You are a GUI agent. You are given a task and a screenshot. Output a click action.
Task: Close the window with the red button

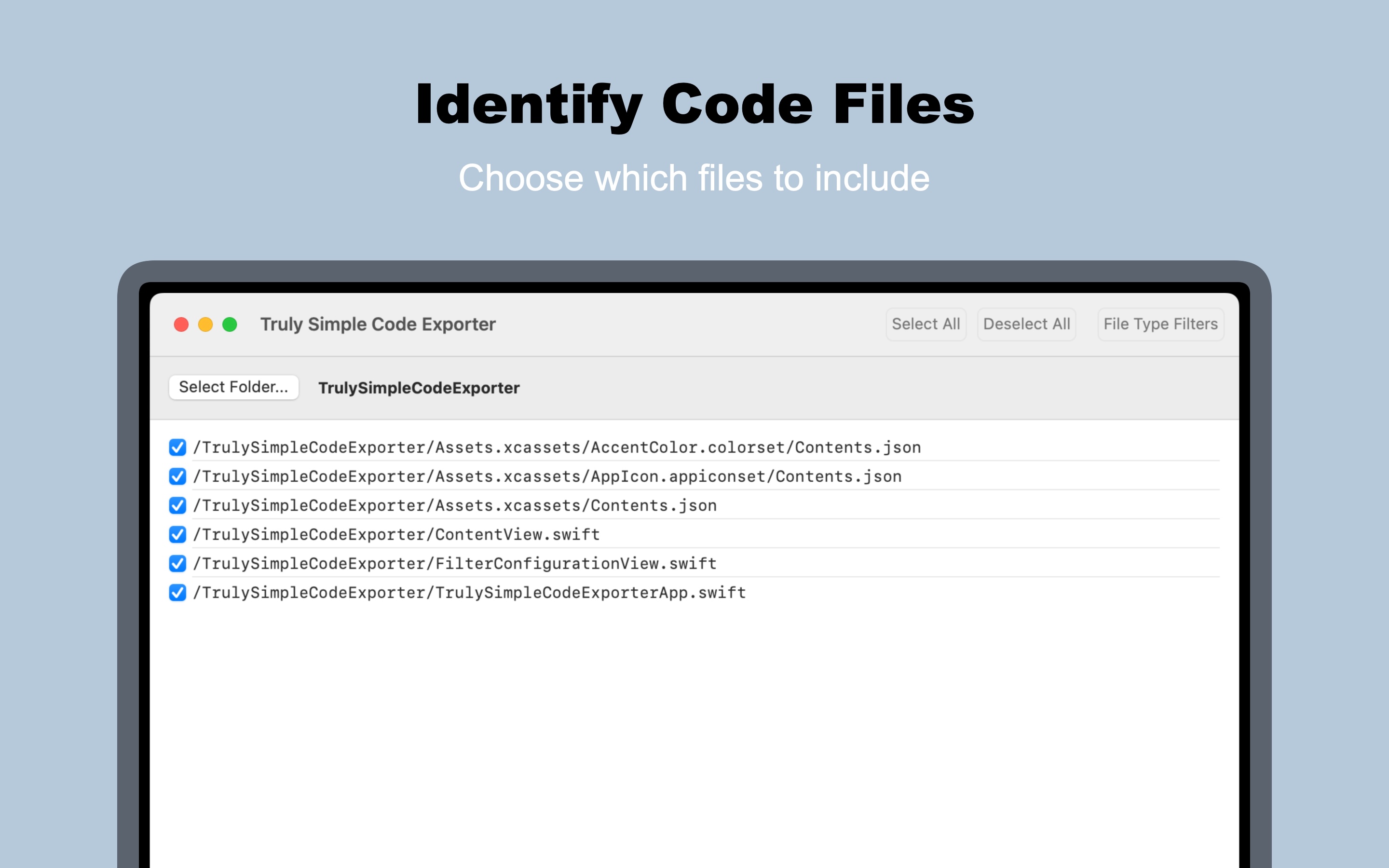[x=181, y=325]
